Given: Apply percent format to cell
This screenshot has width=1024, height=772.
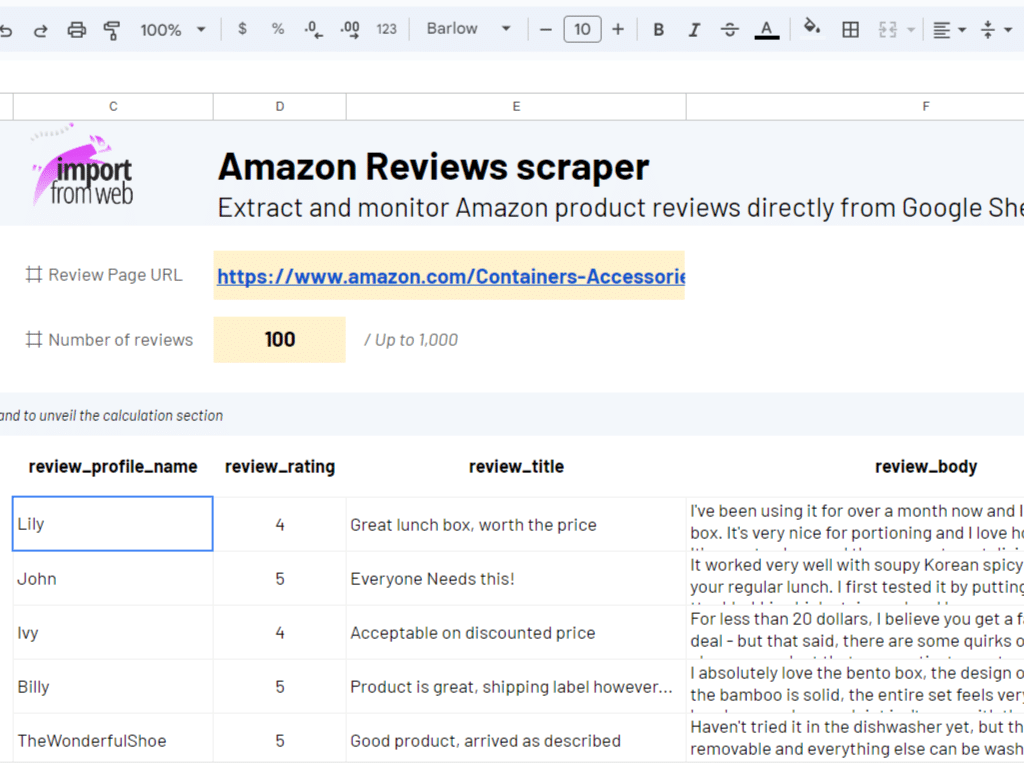Looking at the screenshot, I should (x=278, y=29).
